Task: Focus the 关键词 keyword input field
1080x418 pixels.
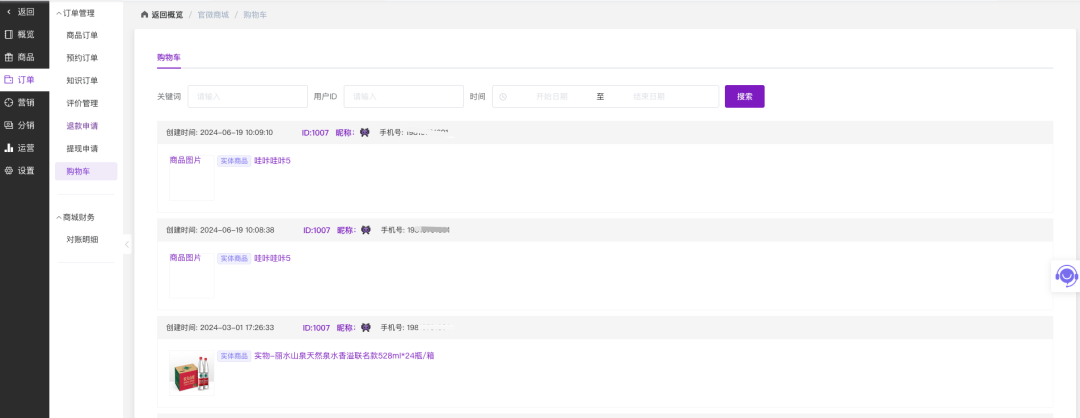Action: click(x=248, y=96)
